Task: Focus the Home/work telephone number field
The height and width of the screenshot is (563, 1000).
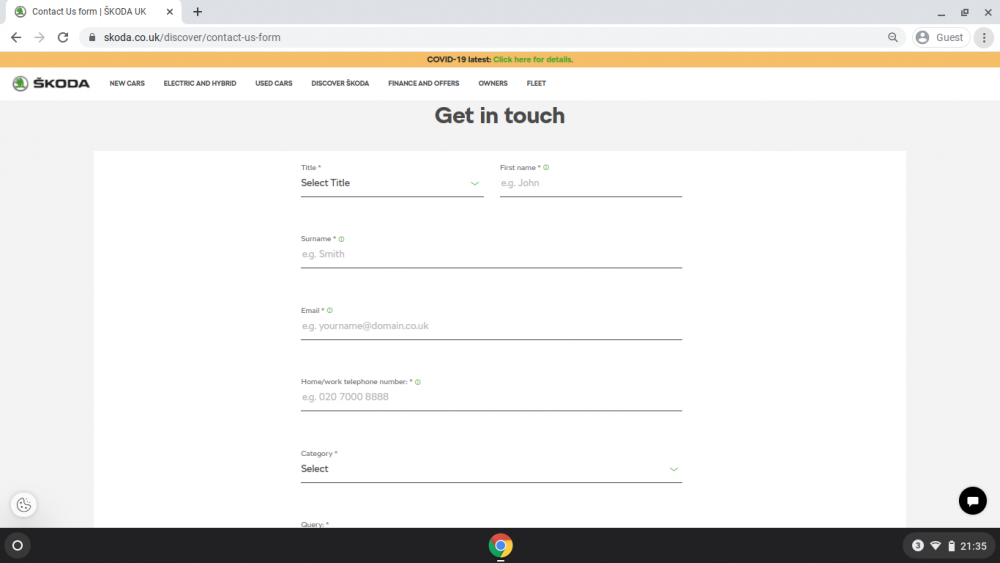Action: pos(491,397)
